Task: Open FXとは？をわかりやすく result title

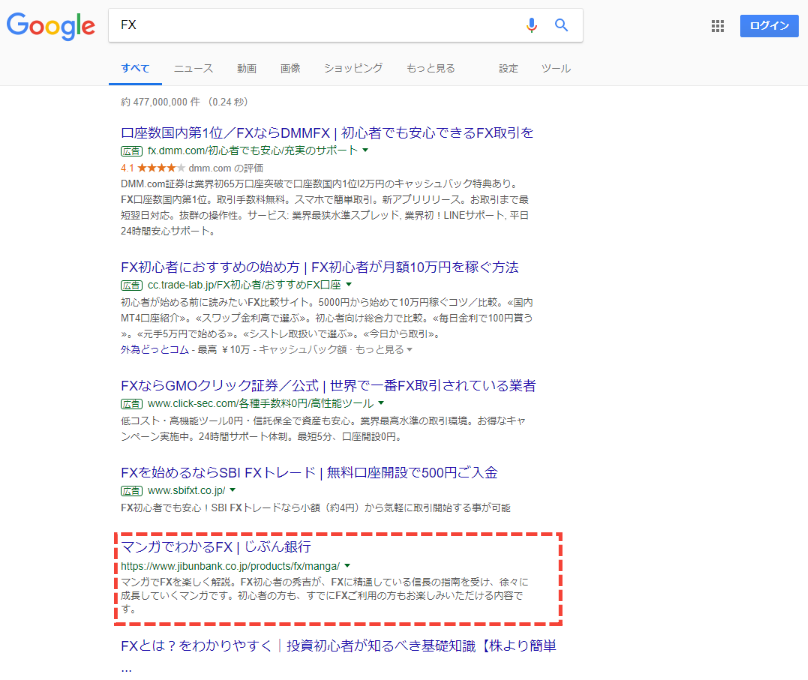Action: click(339, 645)
